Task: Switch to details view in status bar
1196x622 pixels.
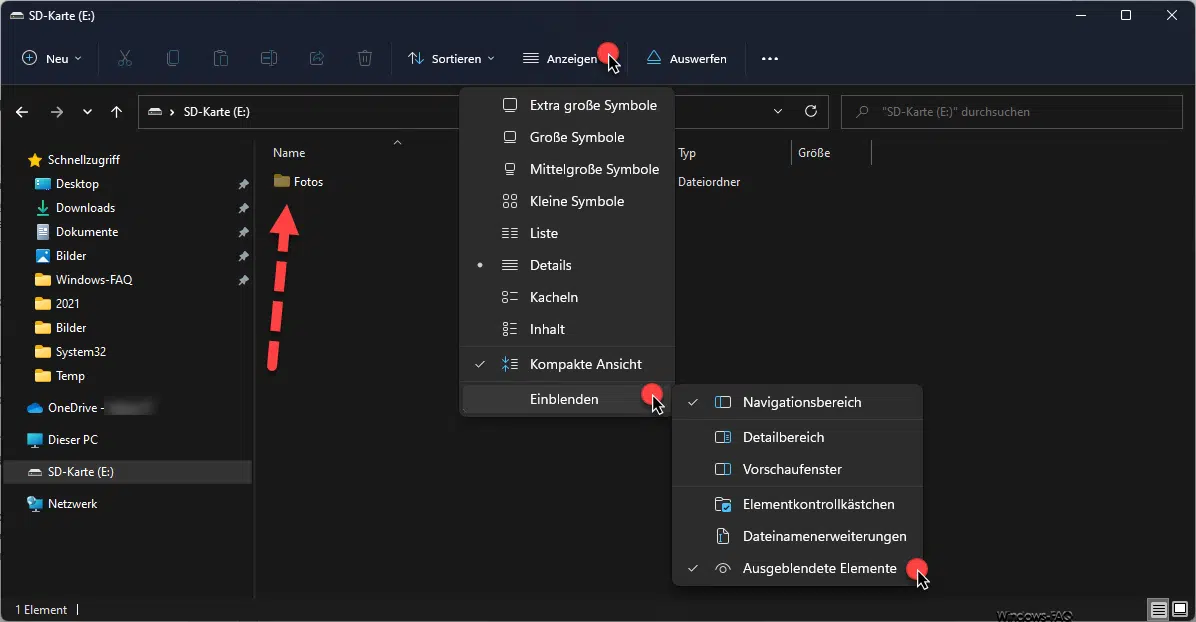Action: (x=1159, y=609)
